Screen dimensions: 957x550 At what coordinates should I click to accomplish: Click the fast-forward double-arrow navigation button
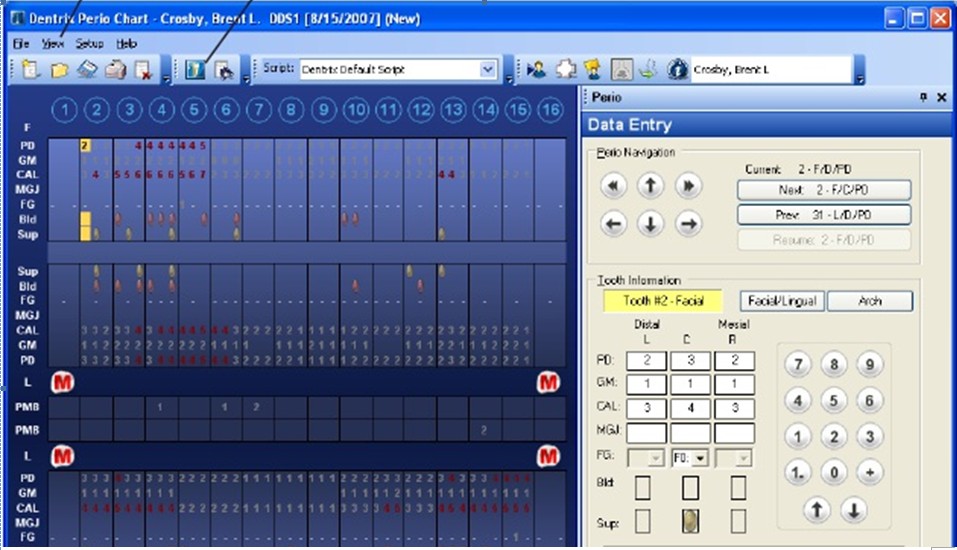(686, 185)
